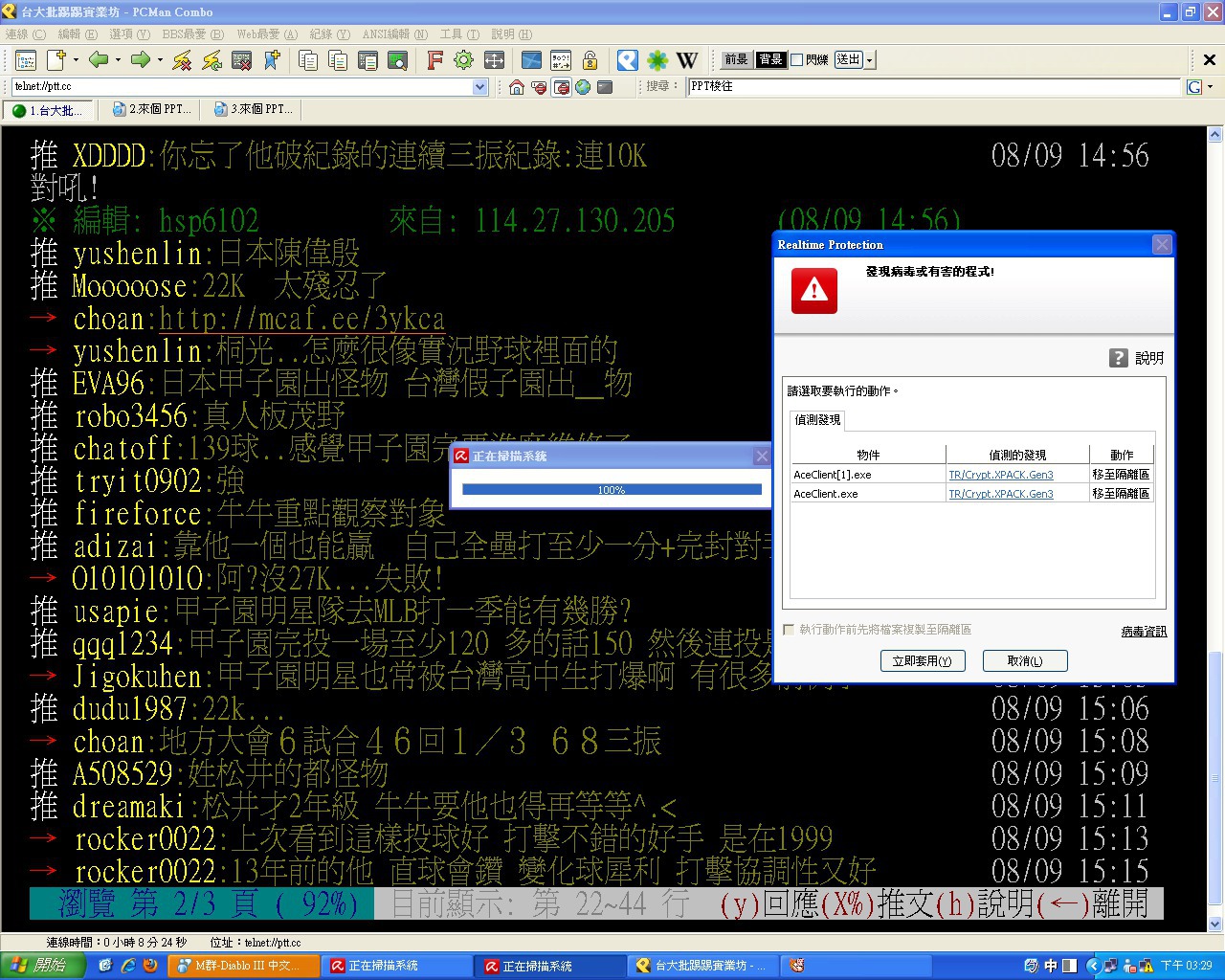Click the terminal vertical scrollbar down arrow
The width and height of the screenshot is (1225, 980).
coord(1215,924)
